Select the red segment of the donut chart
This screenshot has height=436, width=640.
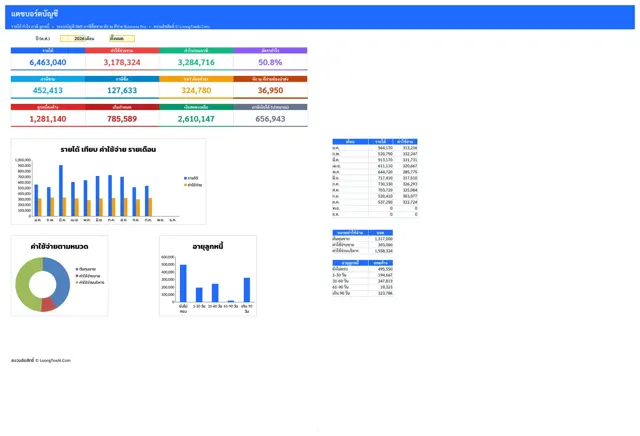[49, 304]
